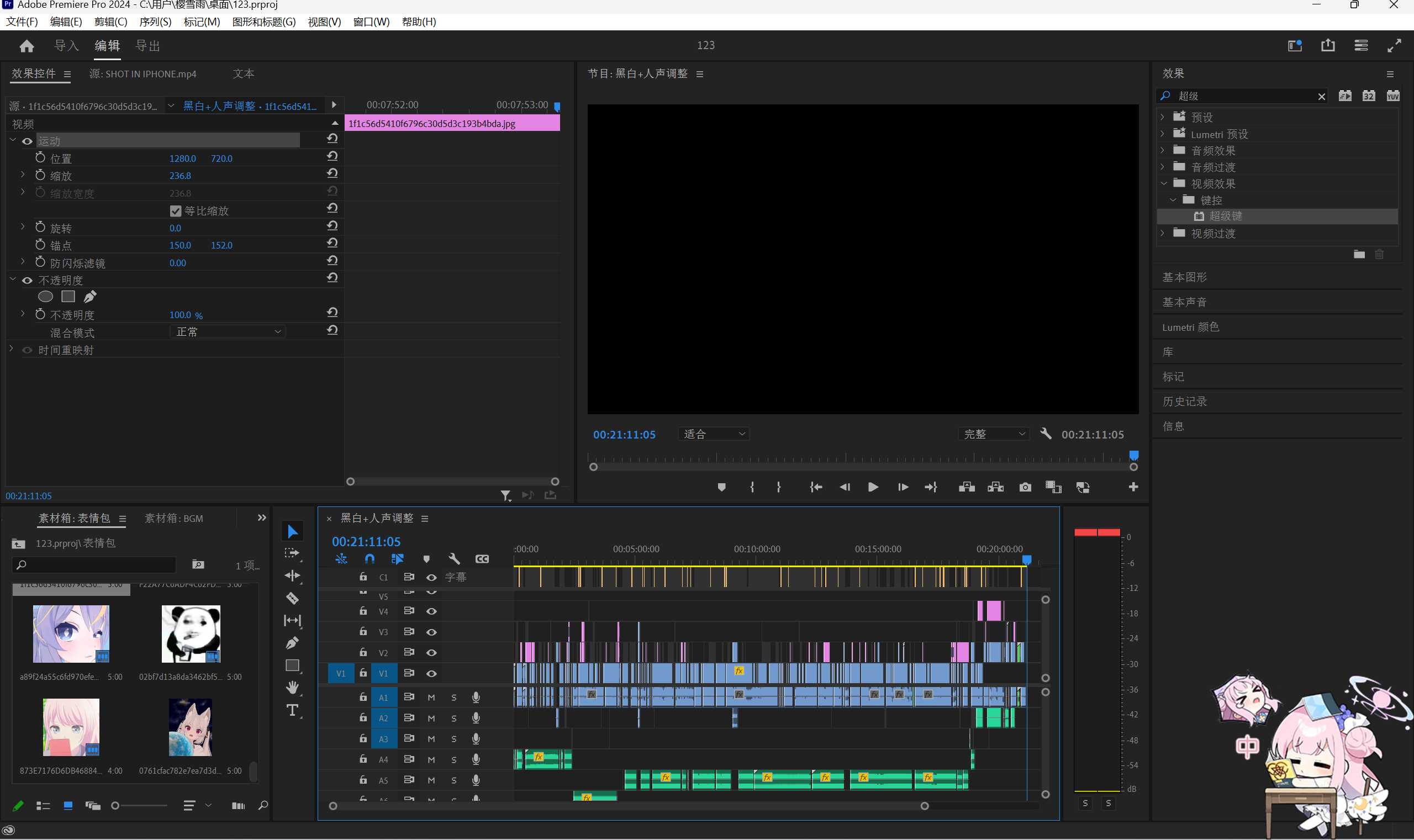Toggle uniform scale checkbox 等比缩放
Screen dimensions: 1414x840
[x=176, y=211]
